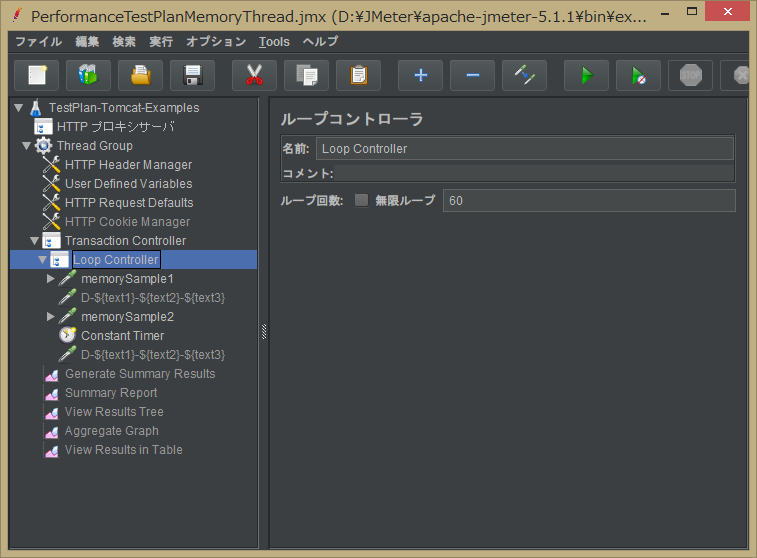
Task: Click the HTTP Cookie Manager tools icon
Action: point(51,222)
